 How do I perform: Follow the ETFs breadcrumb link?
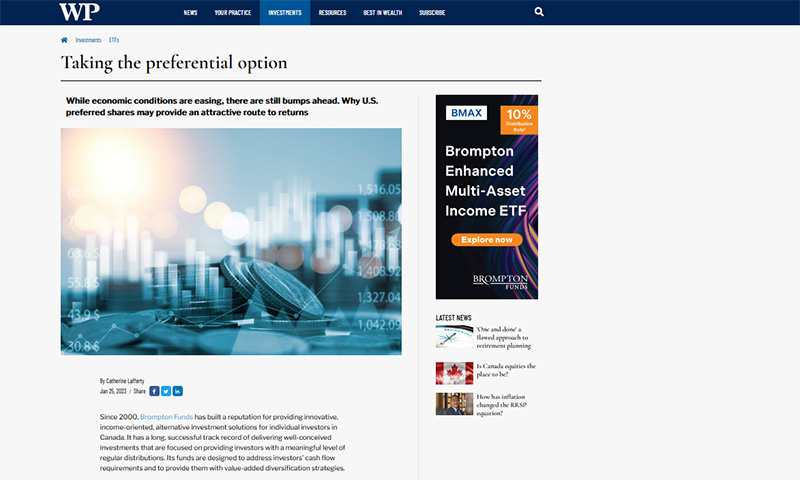pyautogui.click(x=114, y=40)
